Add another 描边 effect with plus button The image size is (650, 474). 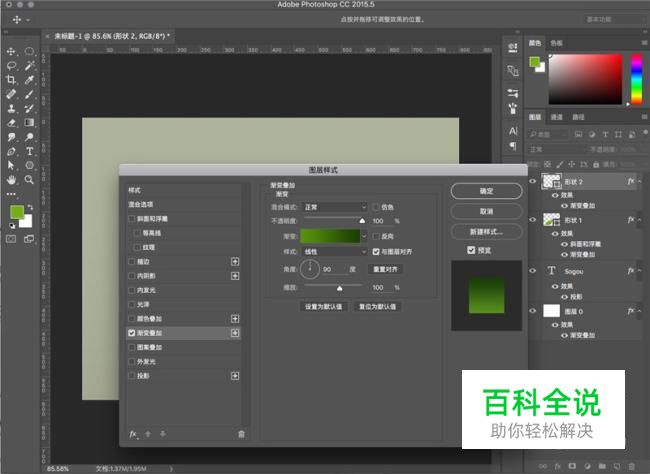(x=235, y=262)
